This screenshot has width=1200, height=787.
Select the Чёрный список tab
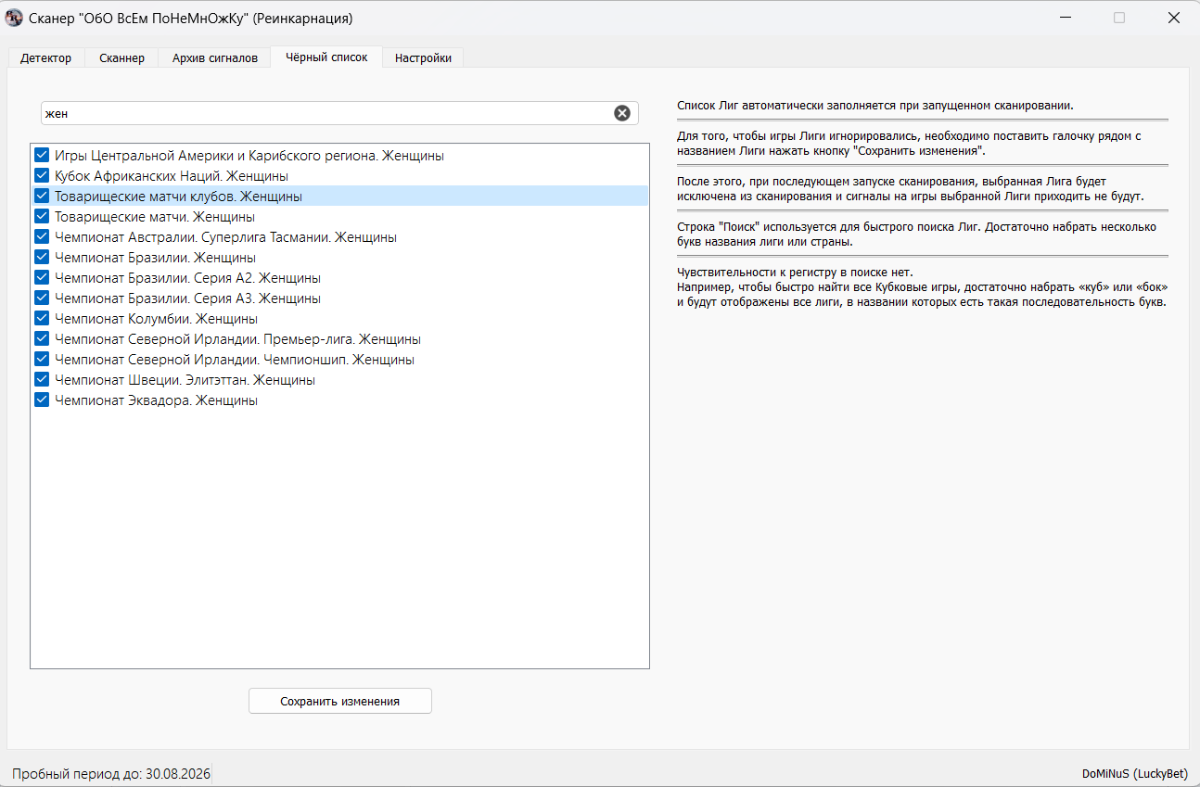click(x=326, y=57)
